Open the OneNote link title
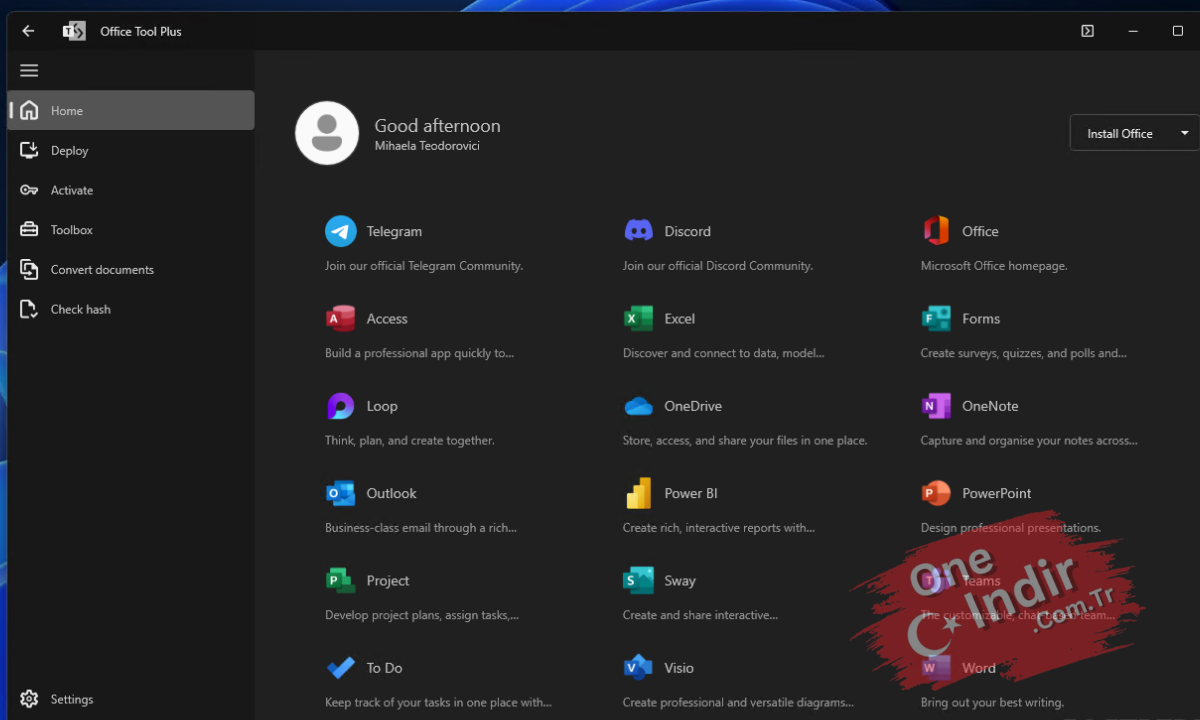The width and height of the screenshot is (1200, 720). 990,406
